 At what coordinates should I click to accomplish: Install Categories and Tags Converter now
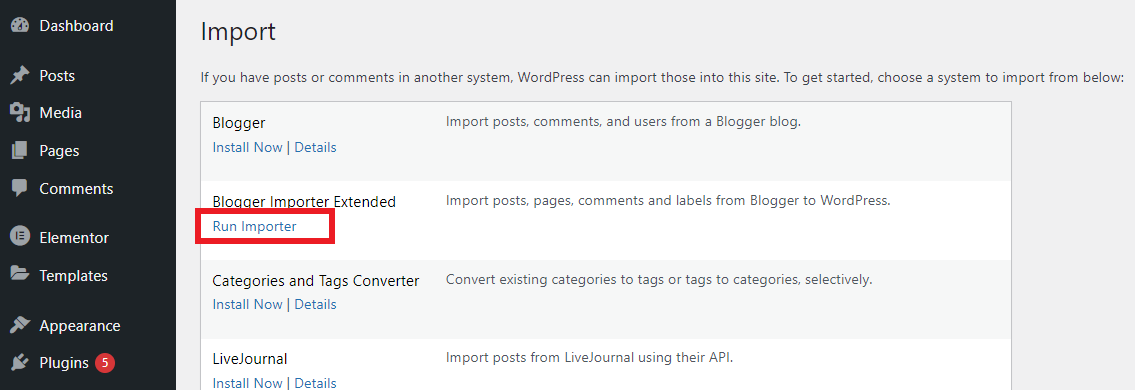click(247, 304)
